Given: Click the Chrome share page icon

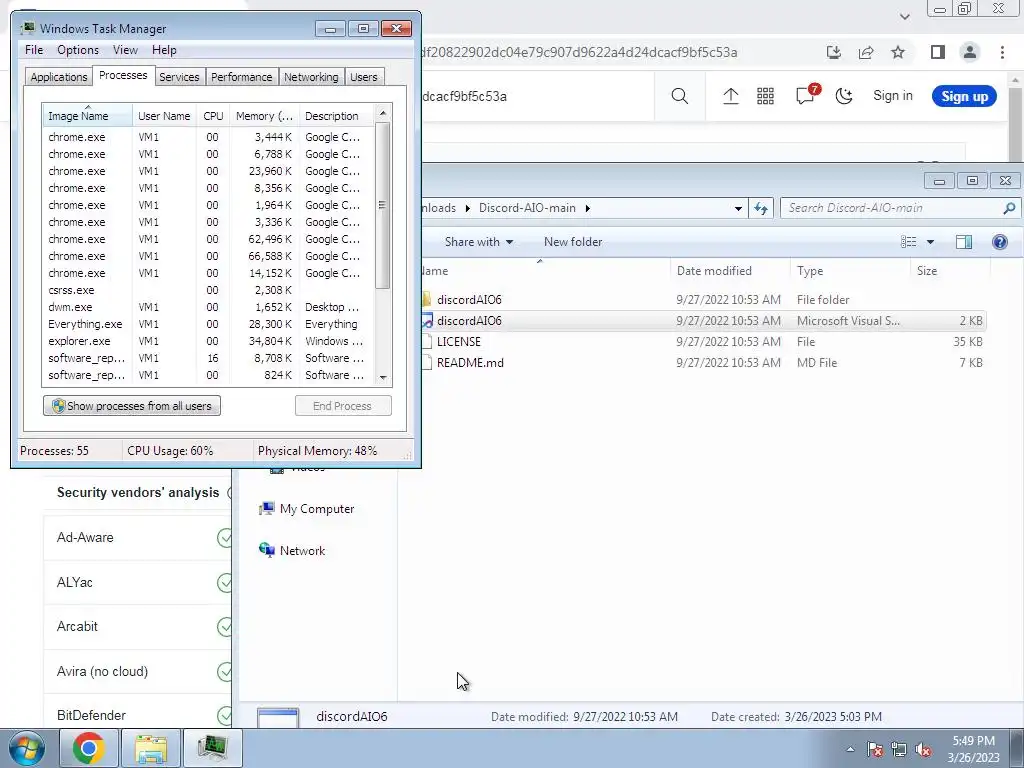Looking at the screenshot, I should click(x=866, y=52).
